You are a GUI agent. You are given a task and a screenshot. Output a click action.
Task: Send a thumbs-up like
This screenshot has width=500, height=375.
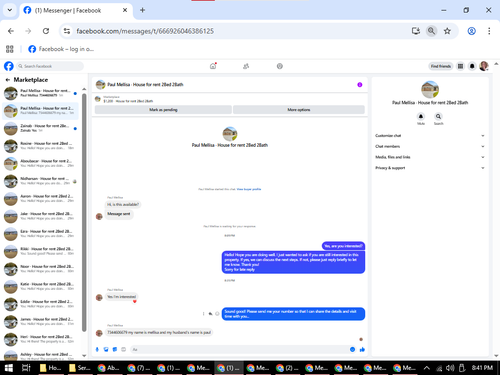point(362,349)
